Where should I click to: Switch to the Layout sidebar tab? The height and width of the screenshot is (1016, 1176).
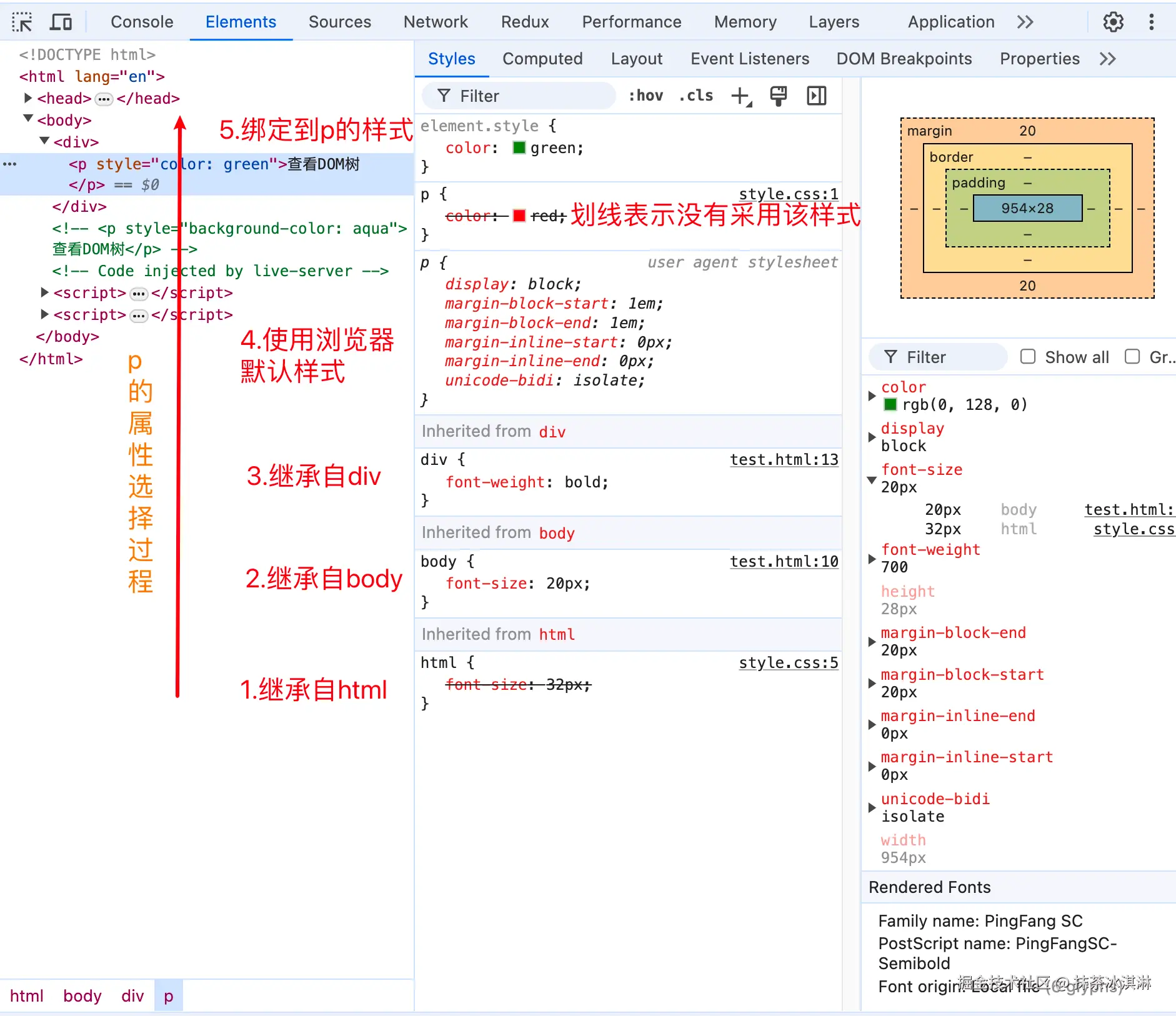coord(637,59)
